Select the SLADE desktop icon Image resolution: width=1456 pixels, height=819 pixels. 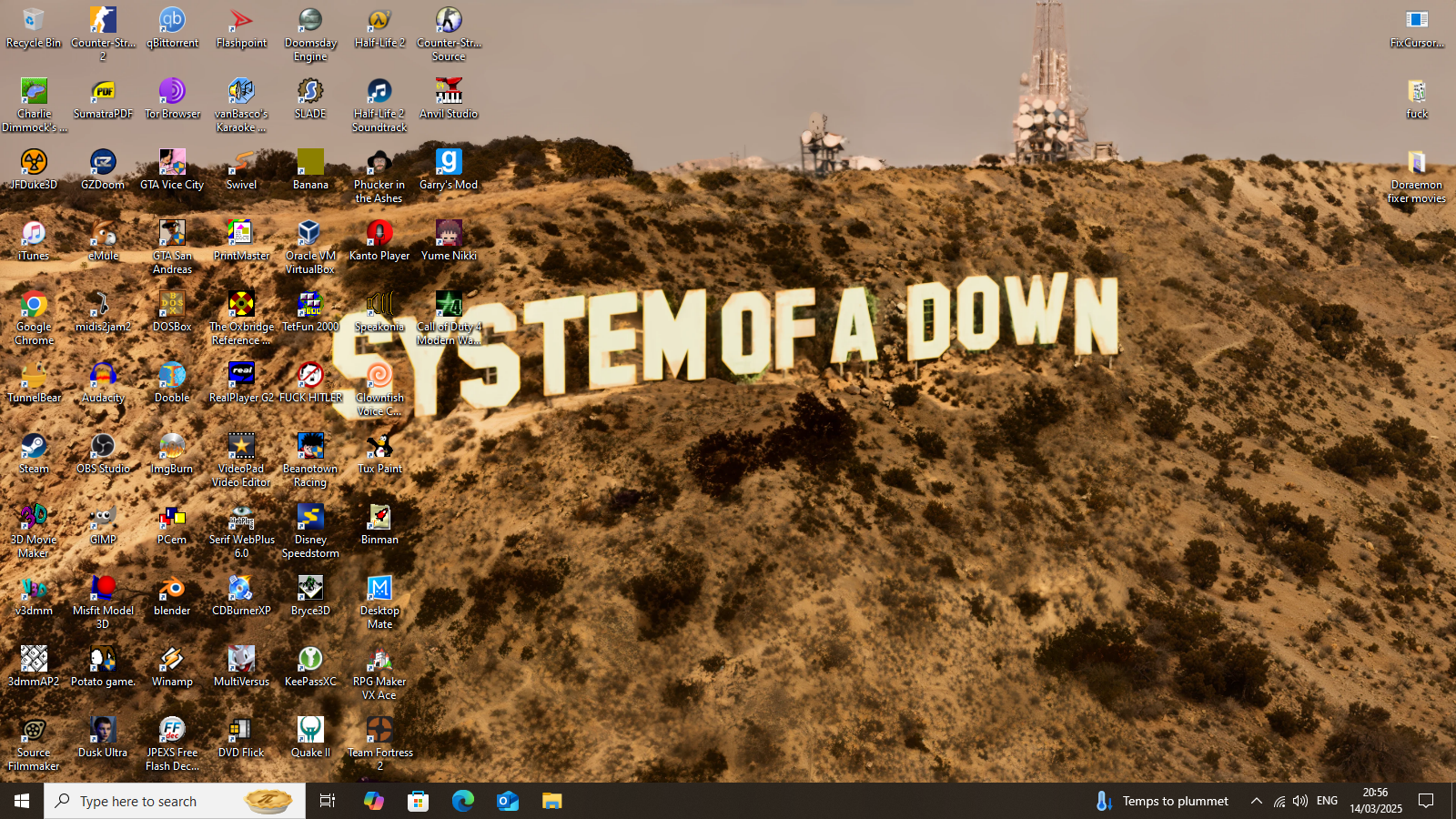point(310,99)
